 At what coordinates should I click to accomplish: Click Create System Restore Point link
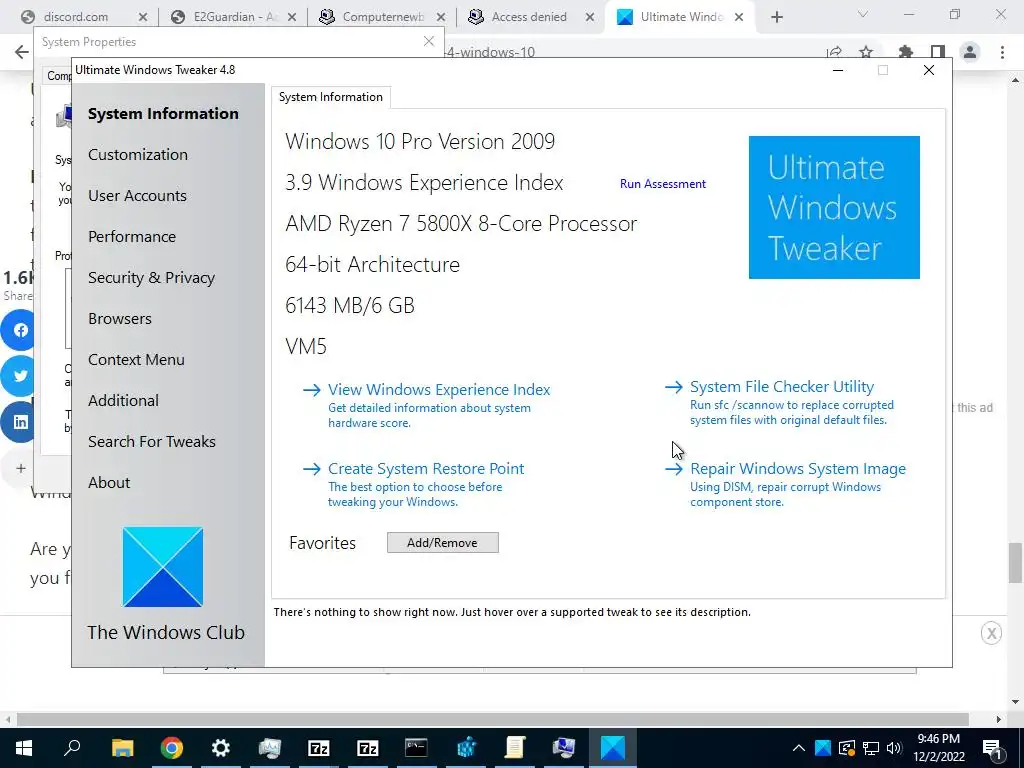tap(426, 469)
